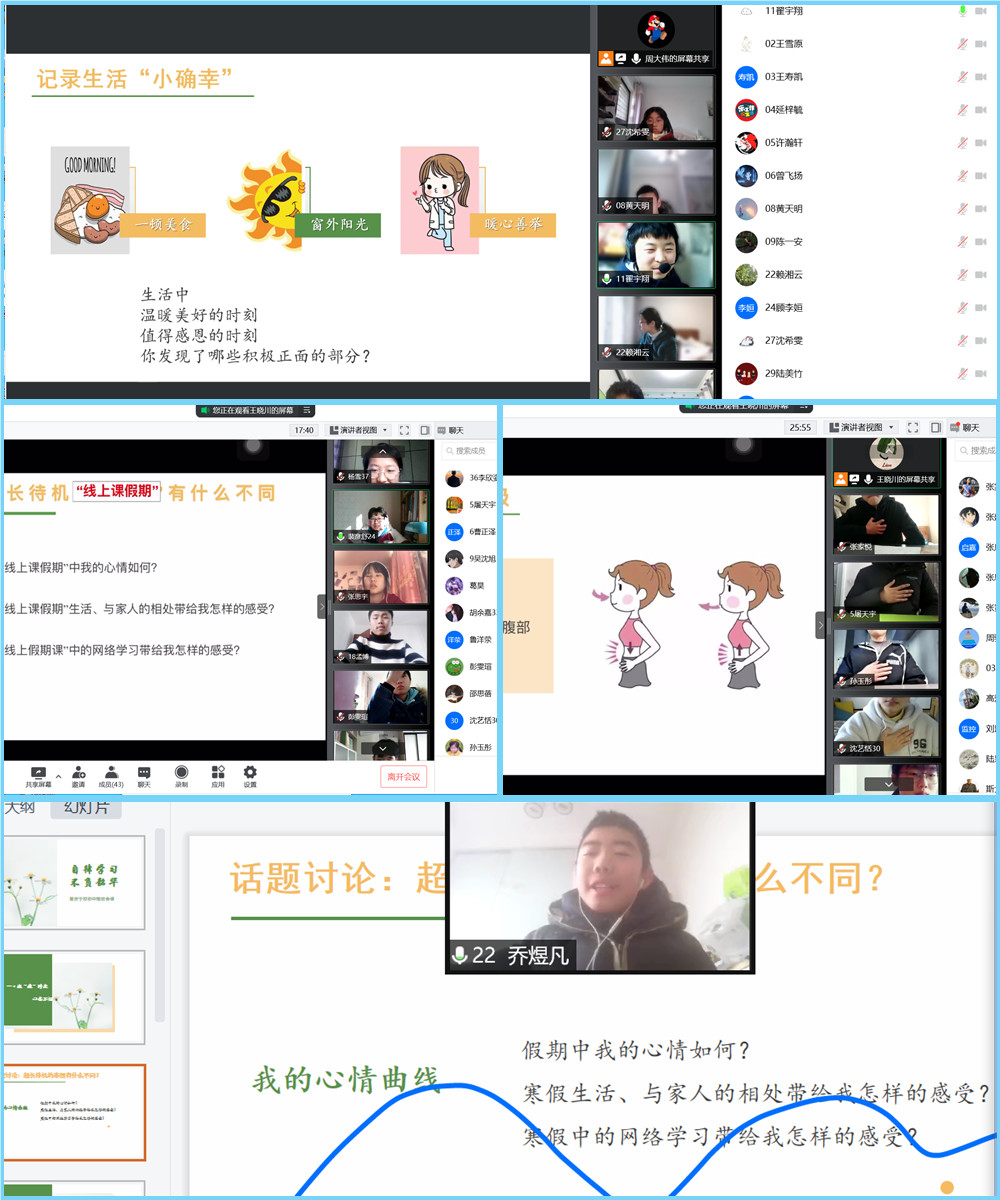
Task: Click the 22 乔煜凡 speaker video
Action: point(600,888)
